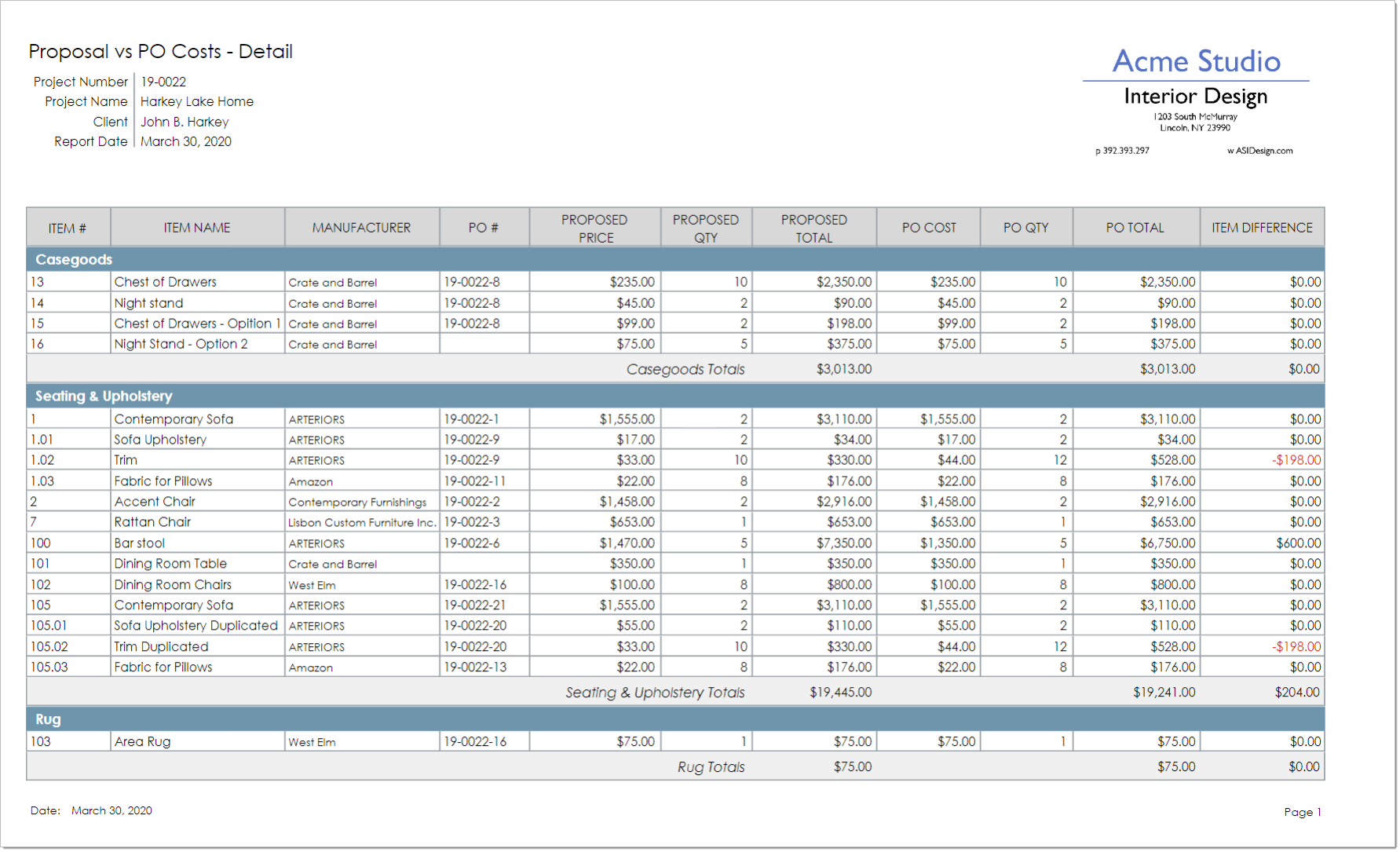Click Lisbon Custom Furniture Inc. cell
The height and width of the screenshot is (852, 1400).
(x=361, y=522)
